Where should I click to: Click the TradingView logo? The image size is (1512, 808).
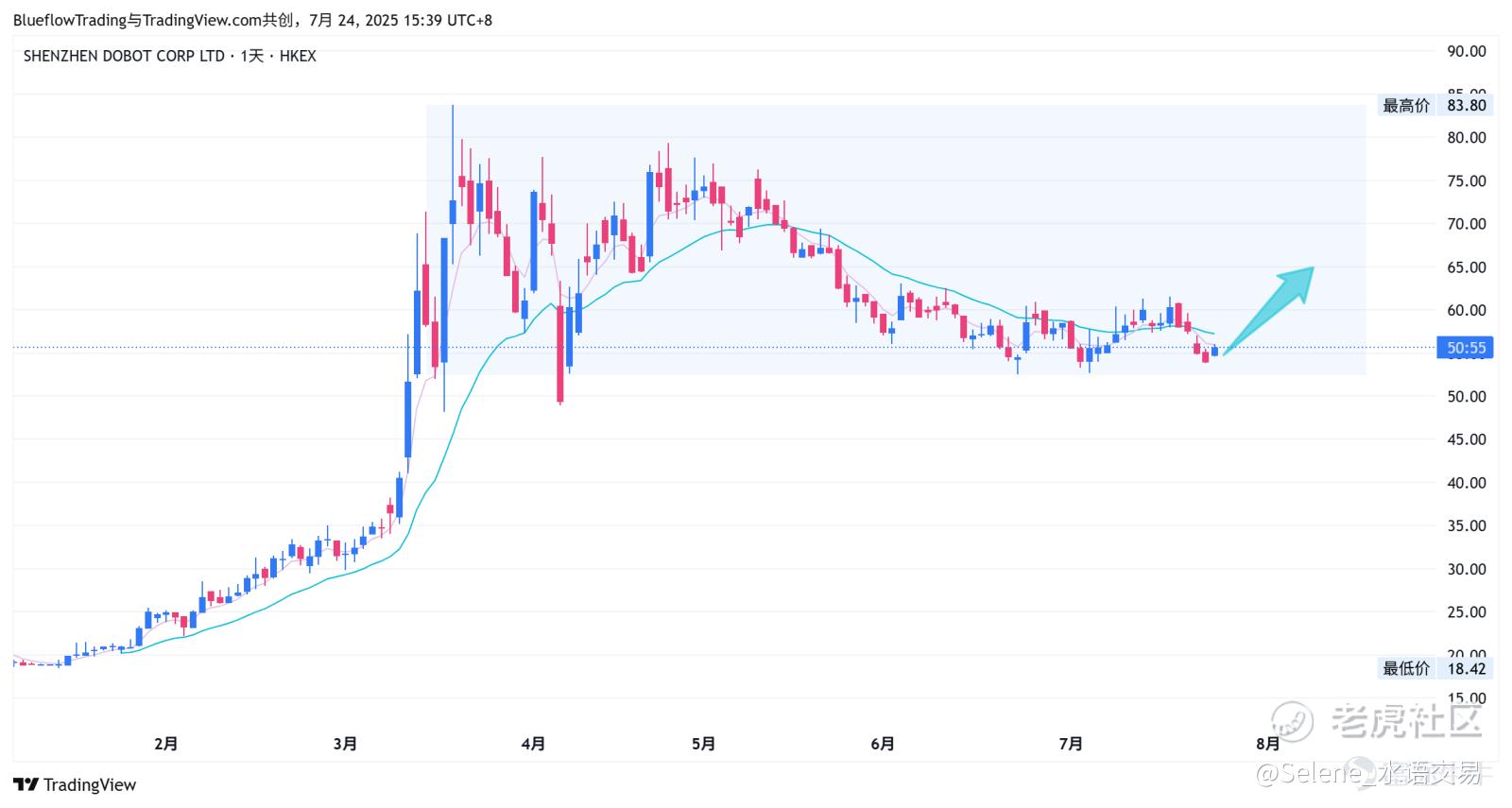pyautogui.click(x=75, y=784)
